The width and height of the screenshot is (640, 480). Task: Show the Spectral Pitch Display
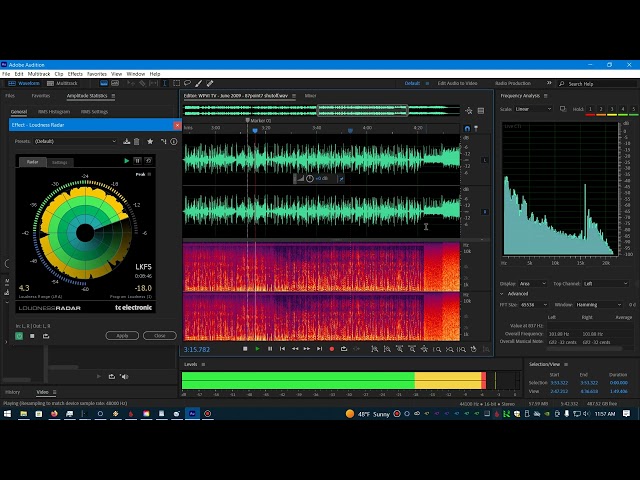115,83
